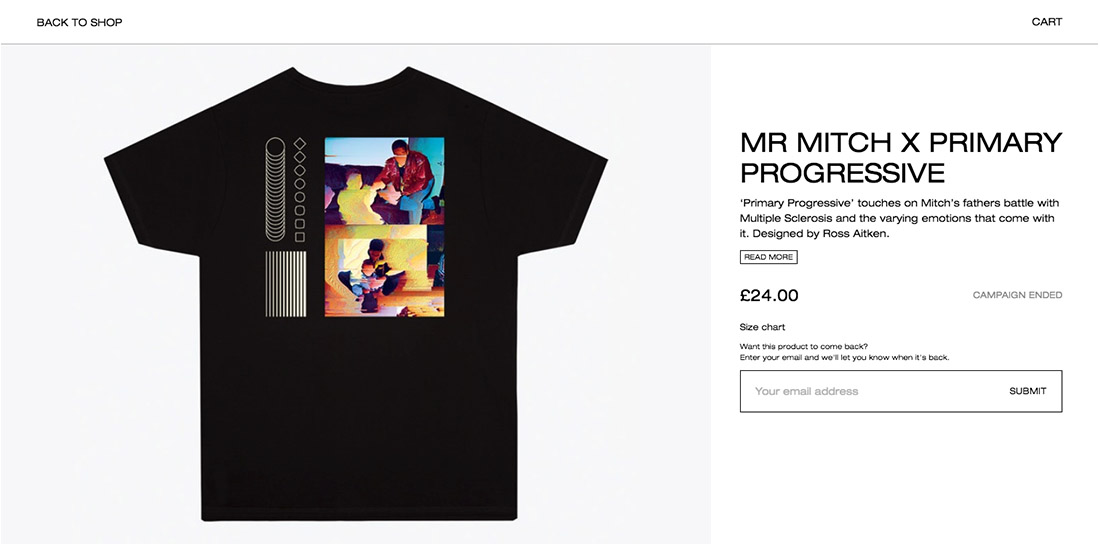Click the stacked ovals graphic on the shirt

[x=275, y=189]
